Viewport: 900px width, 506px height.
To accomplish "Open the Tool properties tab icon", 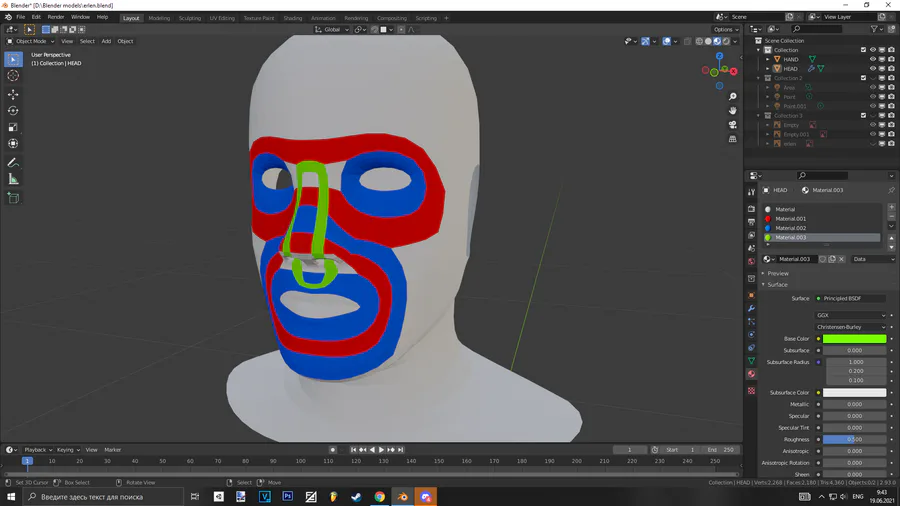I will coord(751,192).
